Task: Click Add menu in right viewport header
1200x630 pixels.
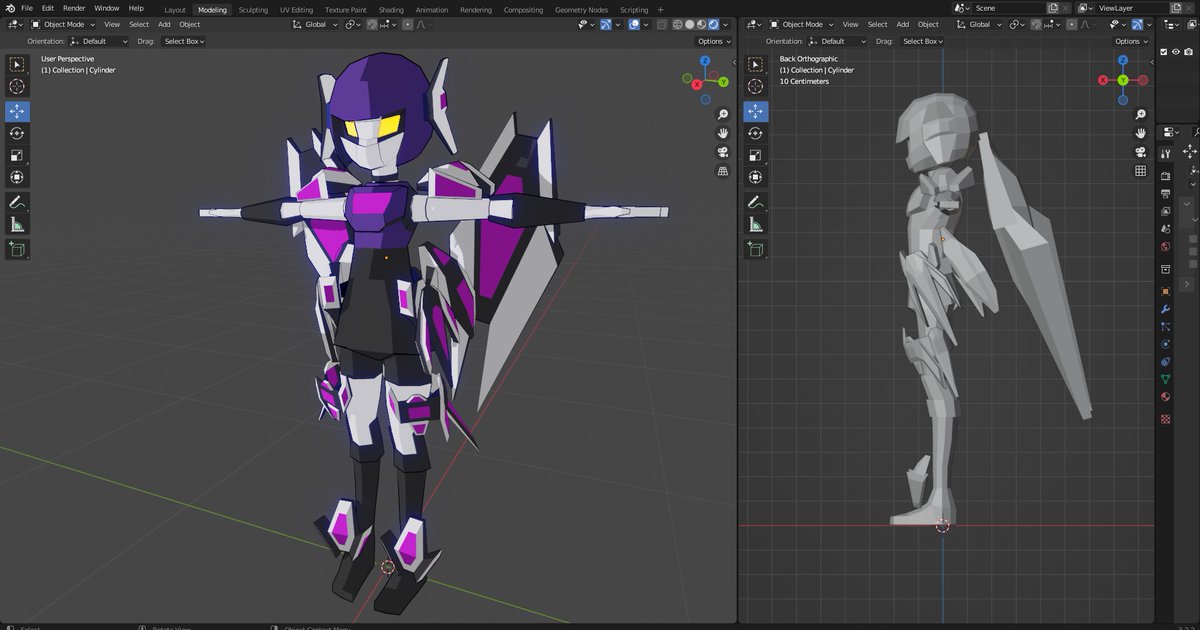Action: [903, 24]
